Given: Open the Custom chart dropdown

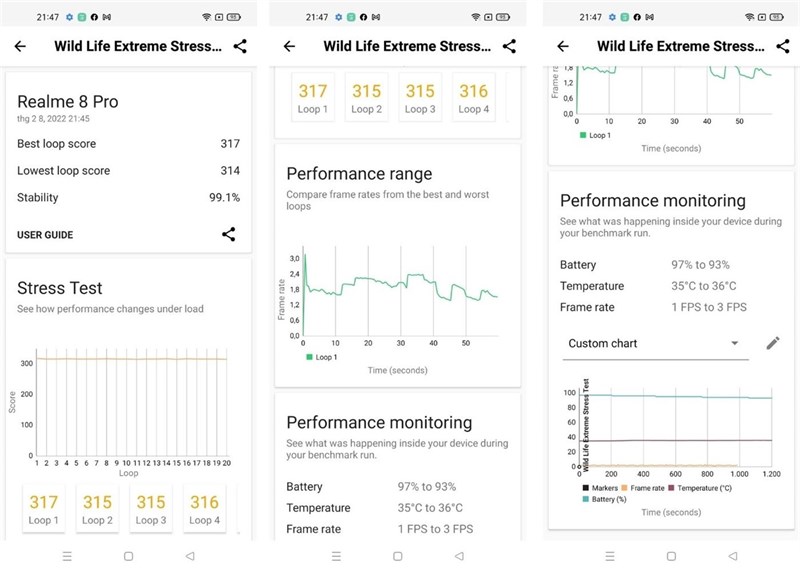Looking at the screenshot, I should pos(656,343).
